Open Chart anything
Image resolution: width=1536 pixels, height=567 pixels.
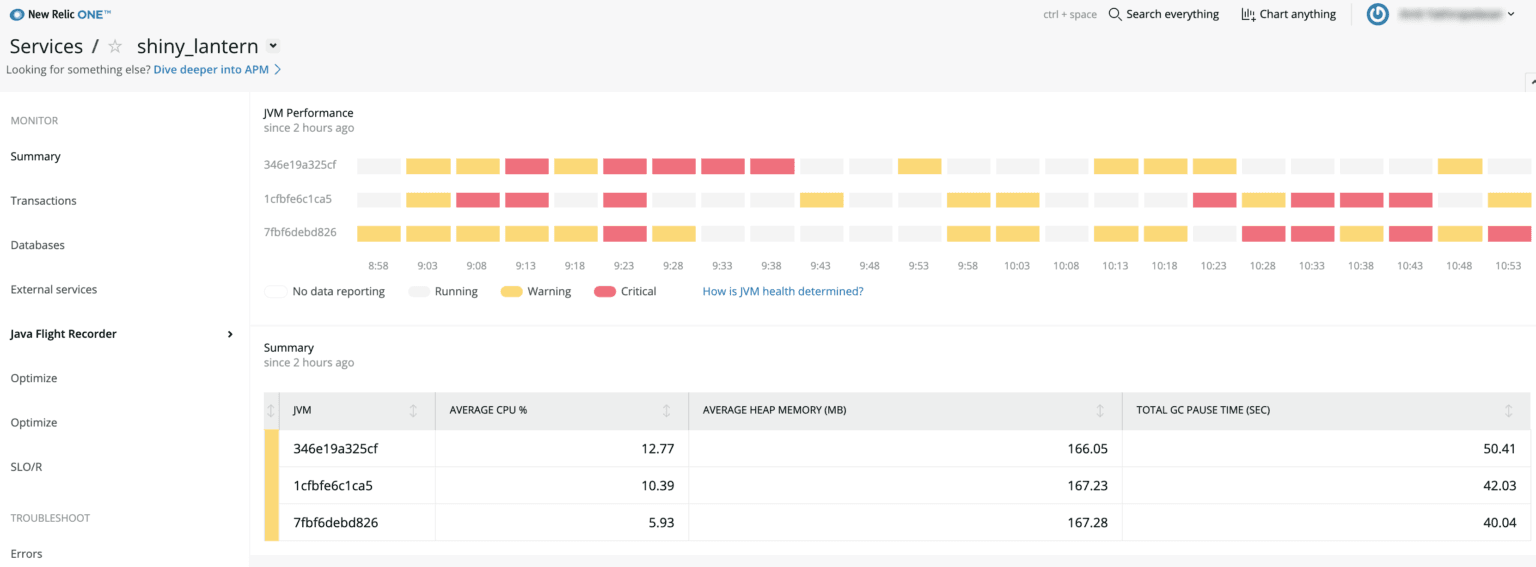click(x=1288, y=14)
